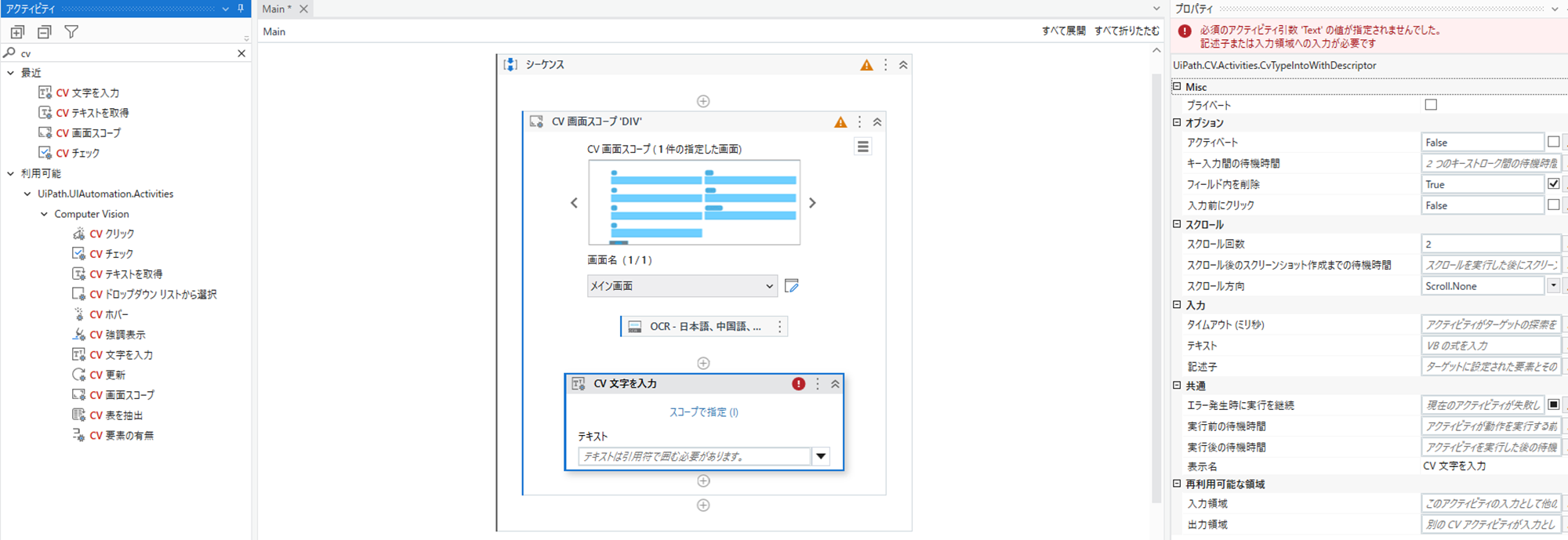
Task: Collapse the スクロール property section
Action: [x=1177, y=224]
